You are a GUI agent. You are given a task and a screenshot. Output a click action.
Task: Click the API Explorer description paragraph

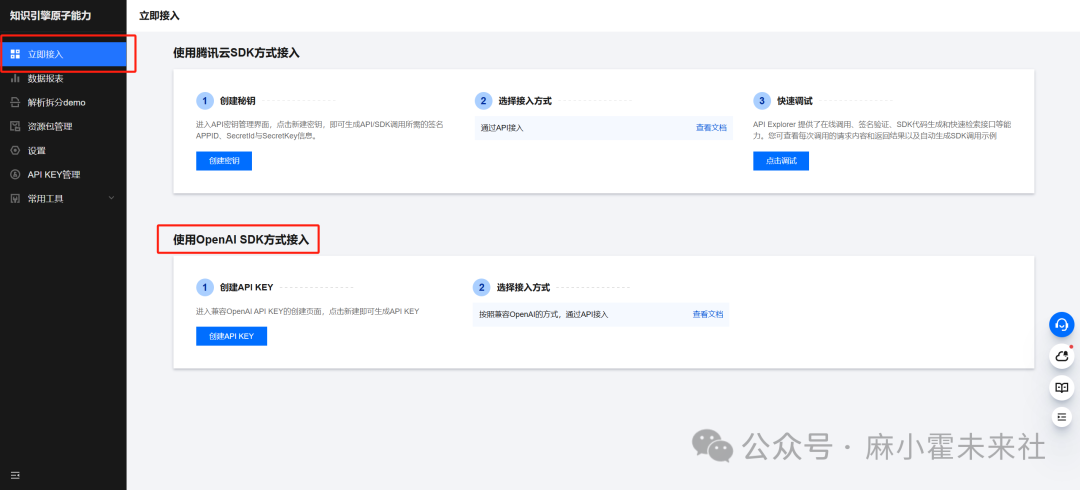(x=882, y=130)
